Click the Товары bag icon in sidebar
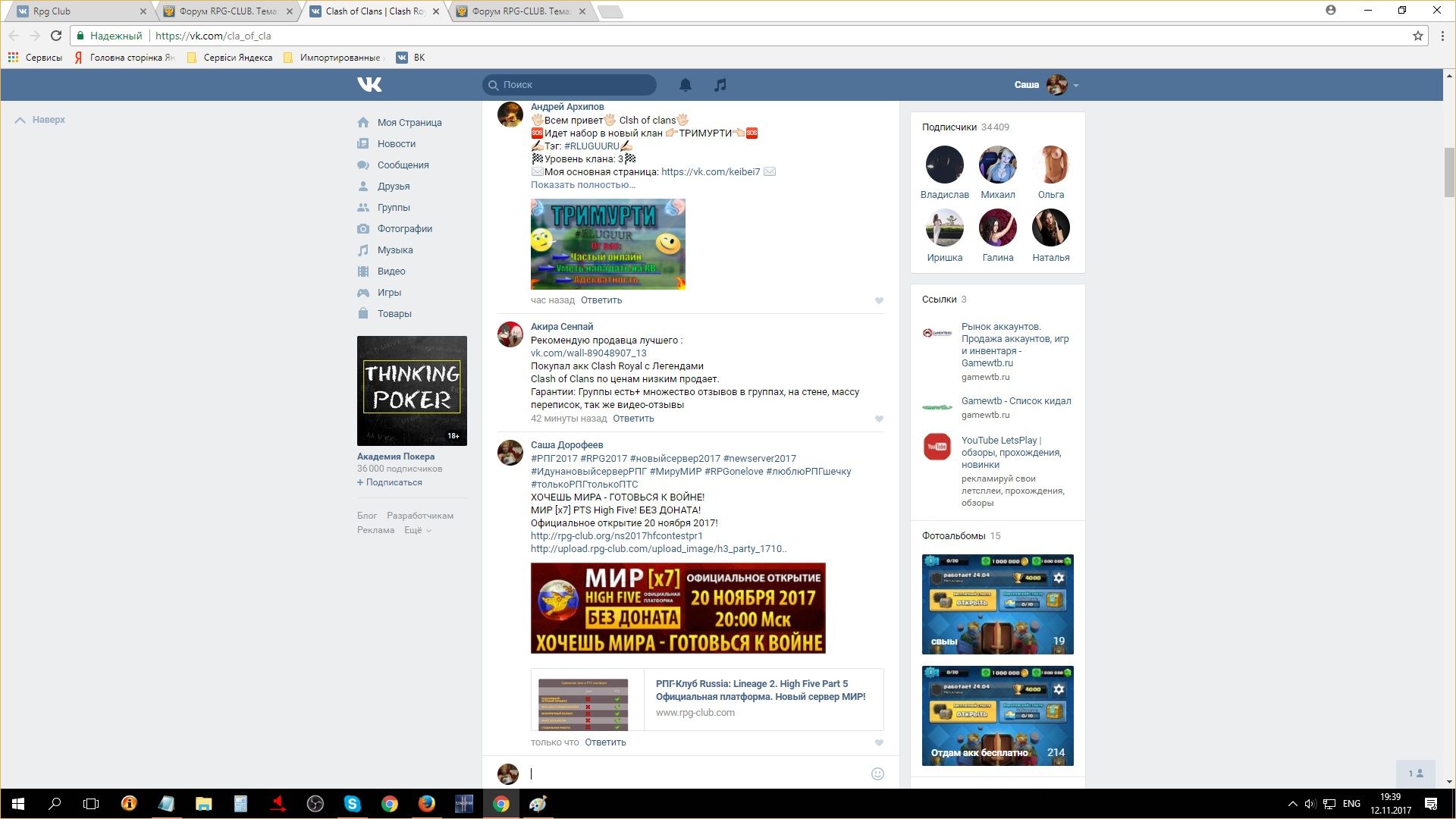 (x=363, y=314)
